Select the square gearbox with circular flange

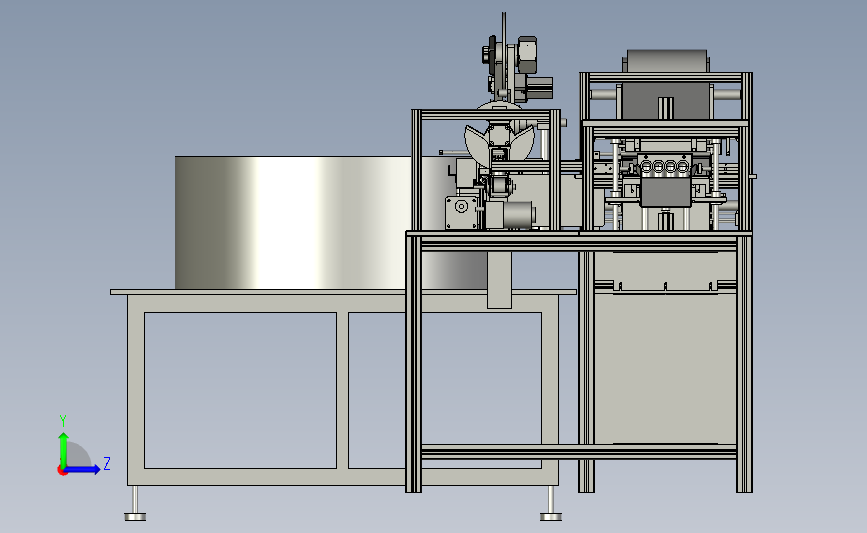[462, 212]
